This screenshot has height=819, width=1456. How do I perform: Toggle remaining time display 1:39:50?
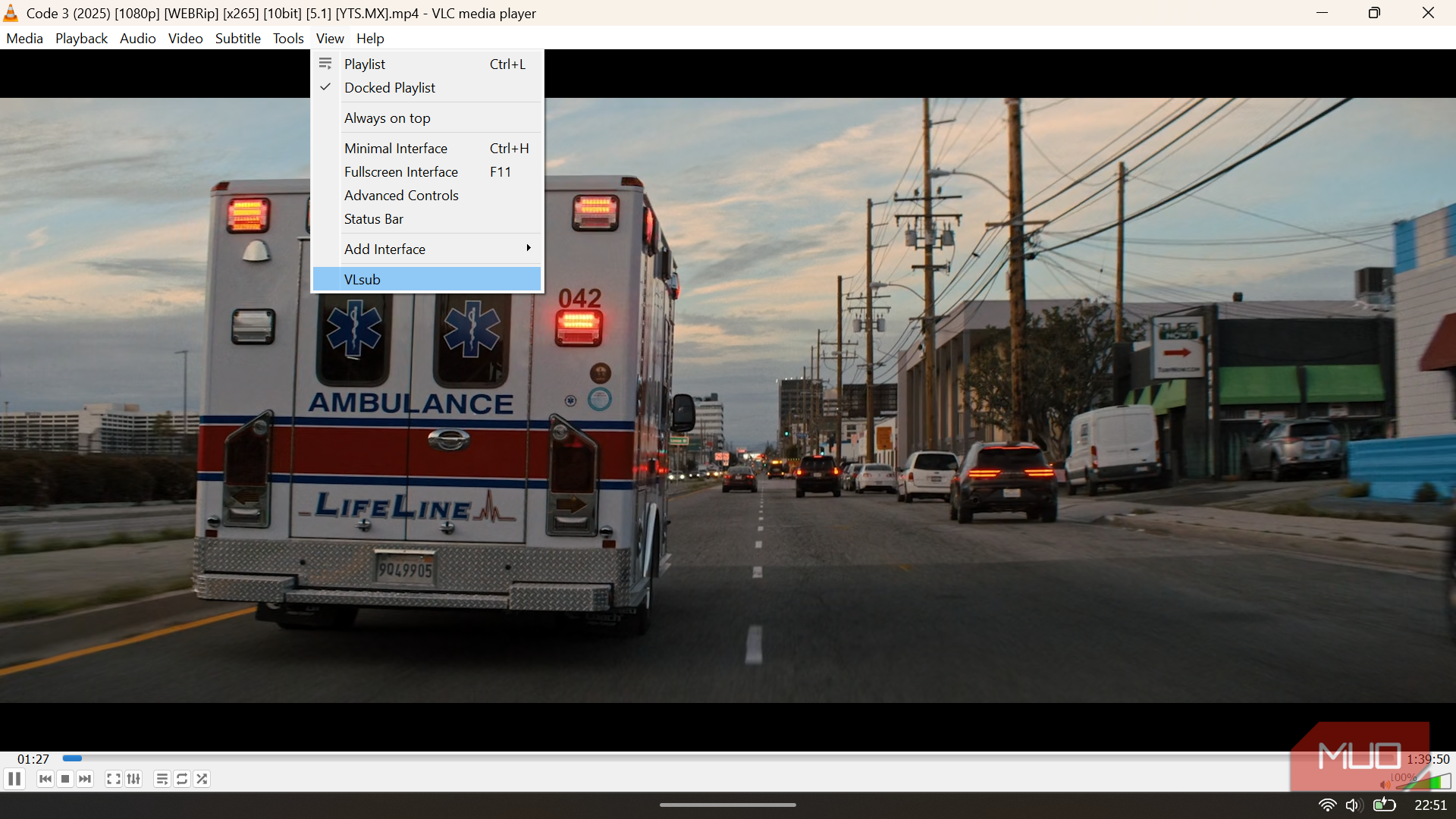1428,759
